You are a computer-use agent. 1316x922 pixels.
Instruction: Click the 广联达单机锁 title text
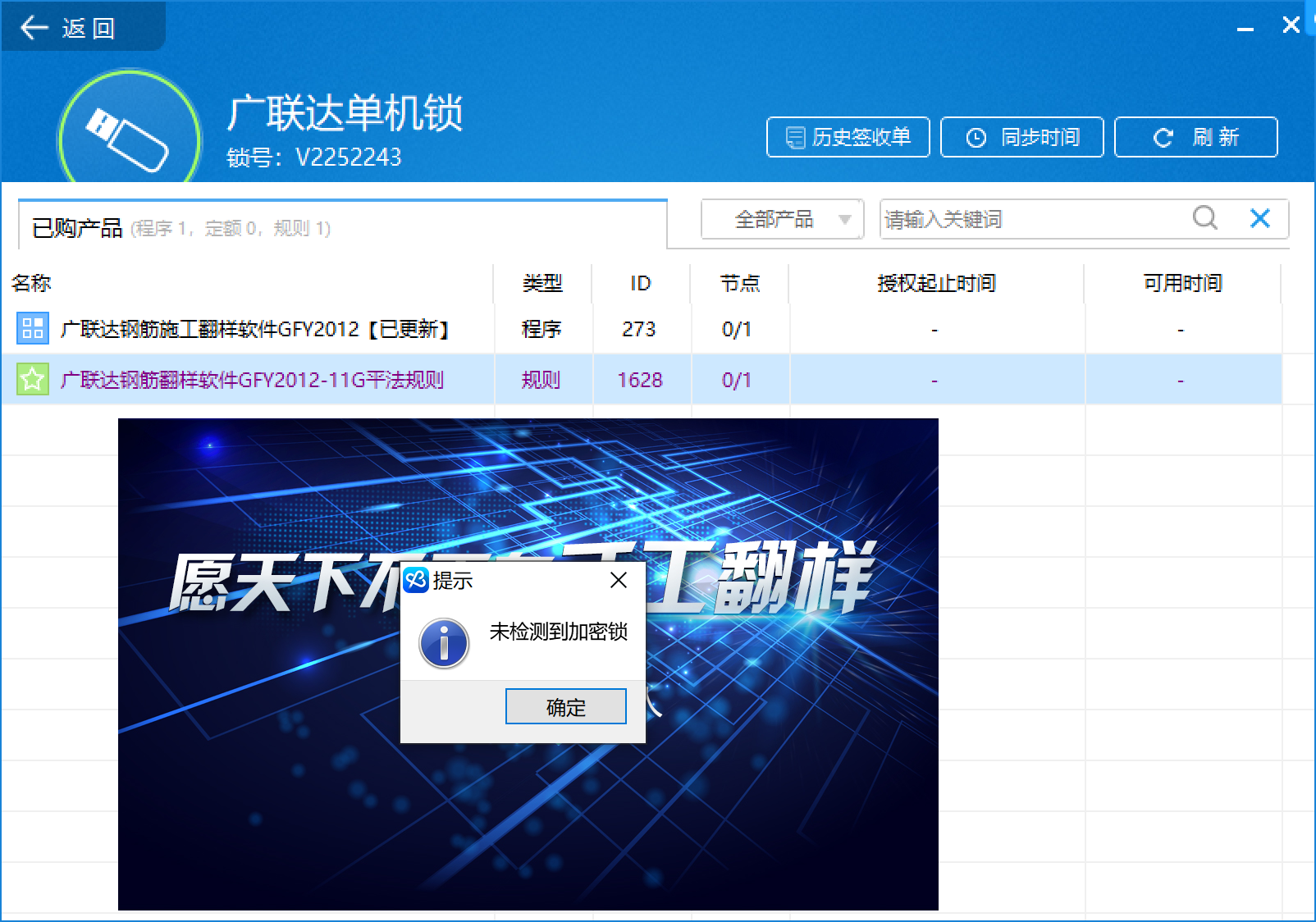pyautogui.click(x=345, y=112)
